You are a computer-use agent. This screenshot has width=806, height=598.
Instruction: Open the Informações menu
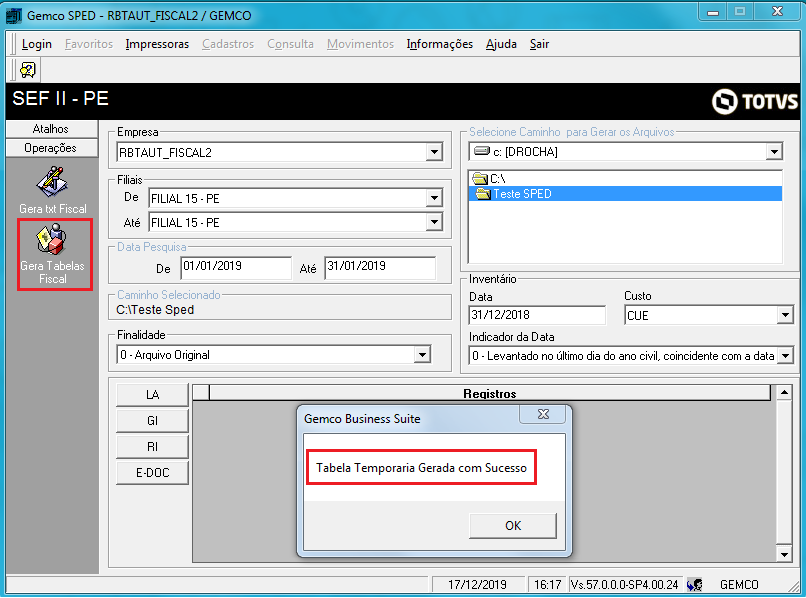click(439, 44)
